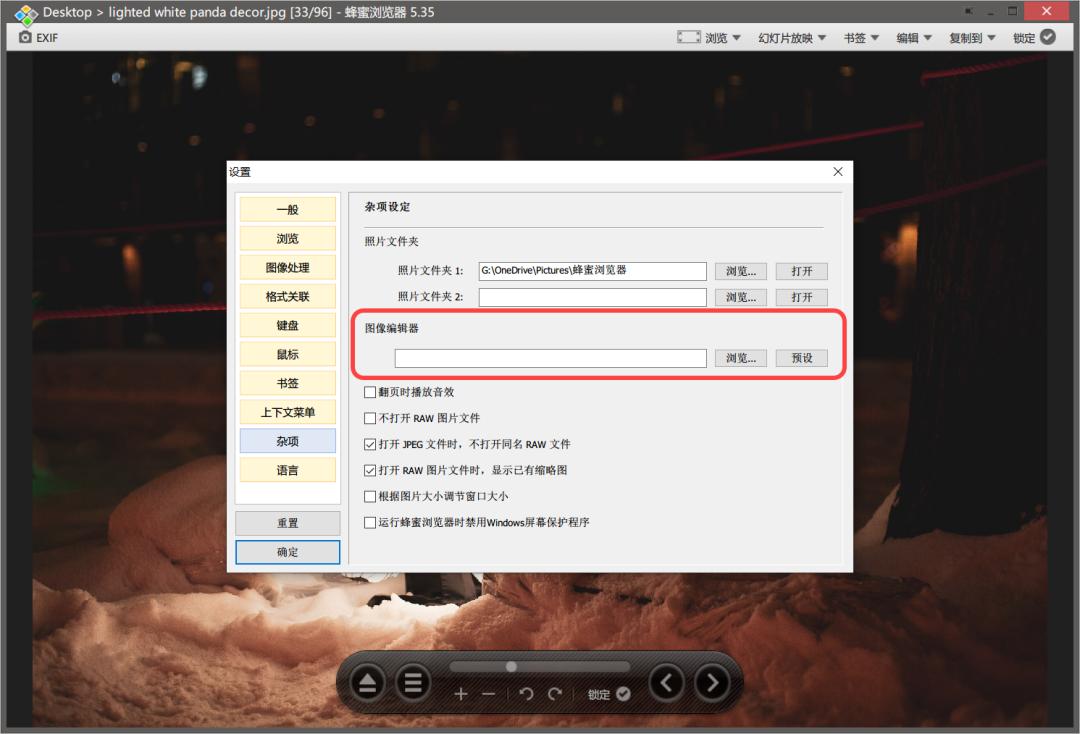Click the eject-style icon on bottom toolbar
The height and width of the screenshot is (734, 1080).
367,682
